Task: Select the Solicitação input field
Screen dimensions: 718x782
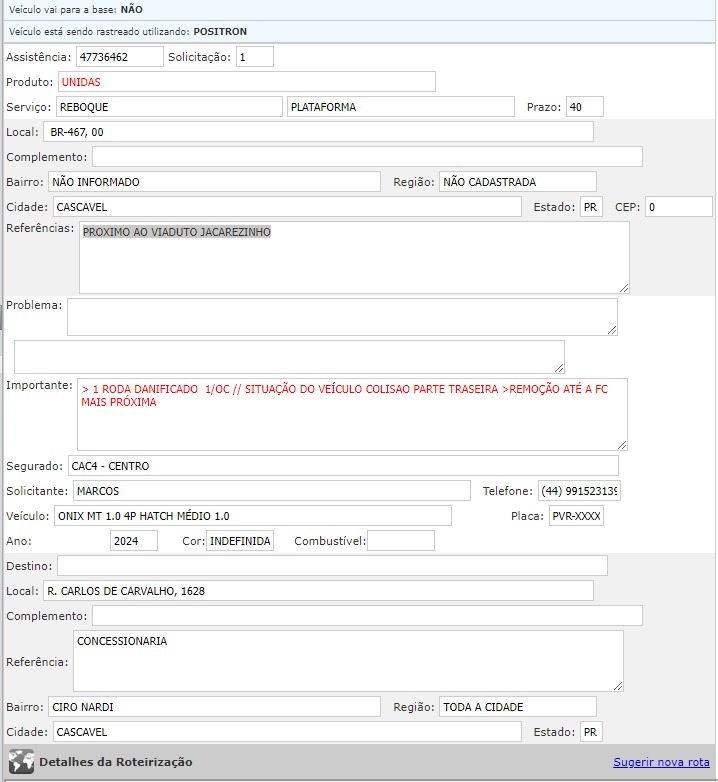Action: pos(254,57)
